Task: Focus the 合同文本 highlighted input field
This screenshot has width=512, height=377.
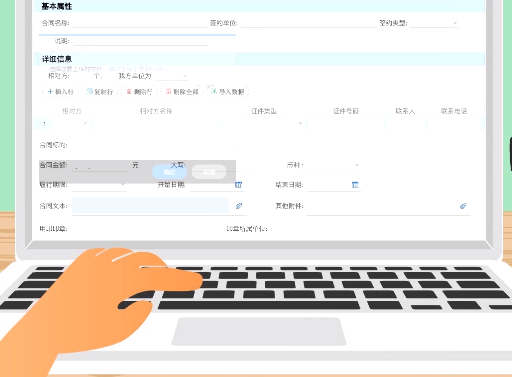Action: click(150, 206)
